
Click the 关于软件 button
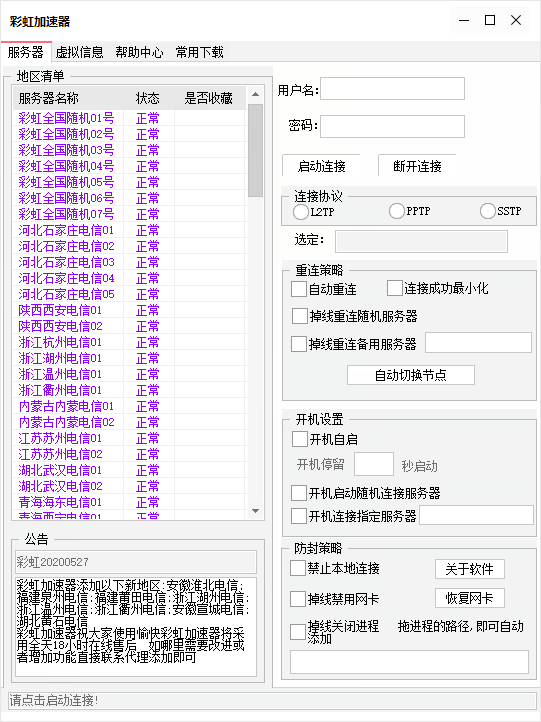(x=470, y=569)
